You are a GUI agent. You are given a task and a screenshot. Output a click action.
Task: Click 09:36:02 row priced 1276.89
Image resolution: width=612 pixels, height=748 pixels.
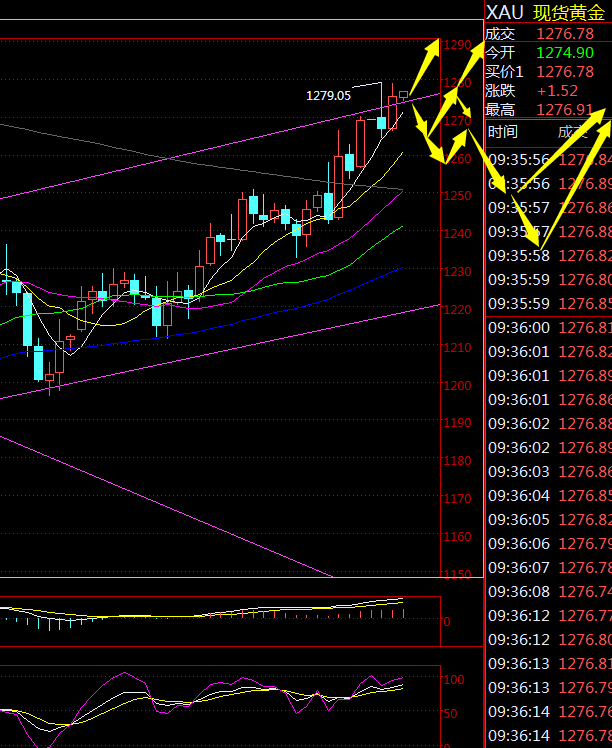(x=549, y=447)
